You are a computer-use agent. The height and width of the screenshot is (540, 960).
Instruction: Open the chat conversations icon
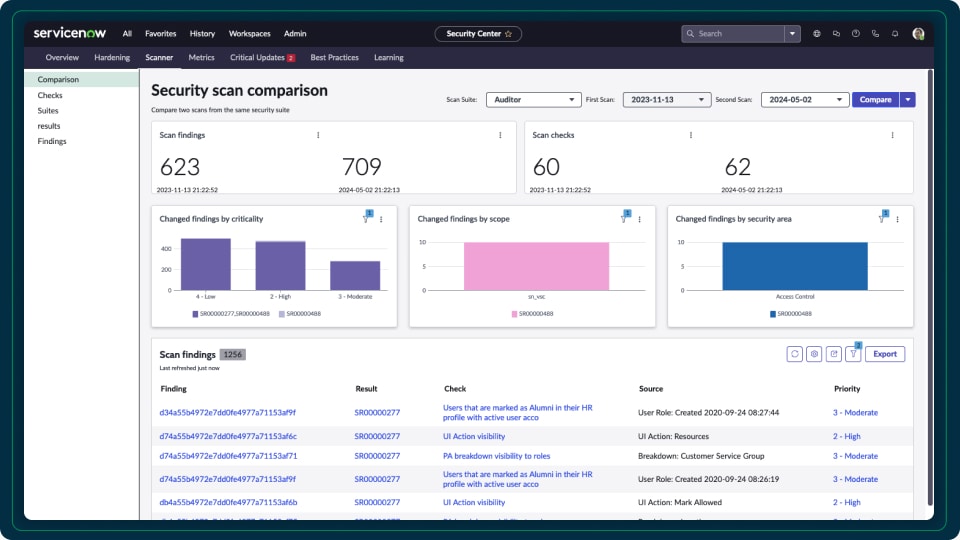coord(836,33)
